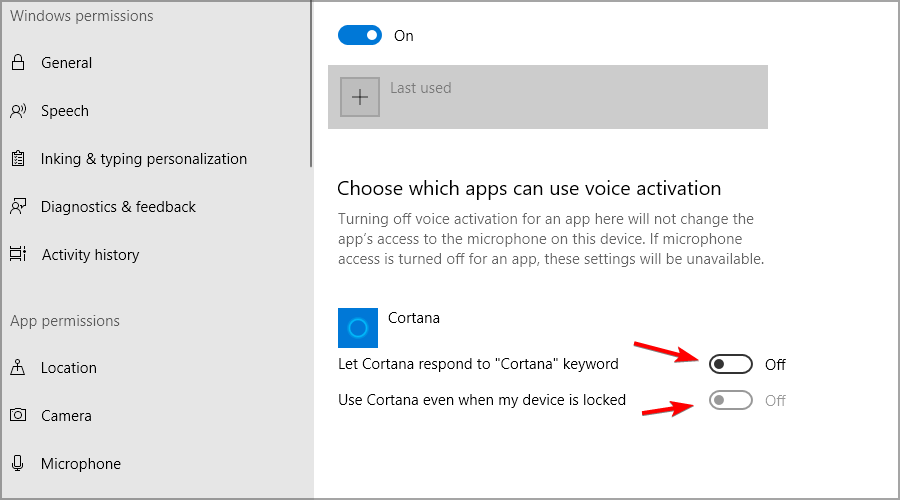
Task: Click the sidebar vertical scrollbar
Action: [x=311, y=80]
